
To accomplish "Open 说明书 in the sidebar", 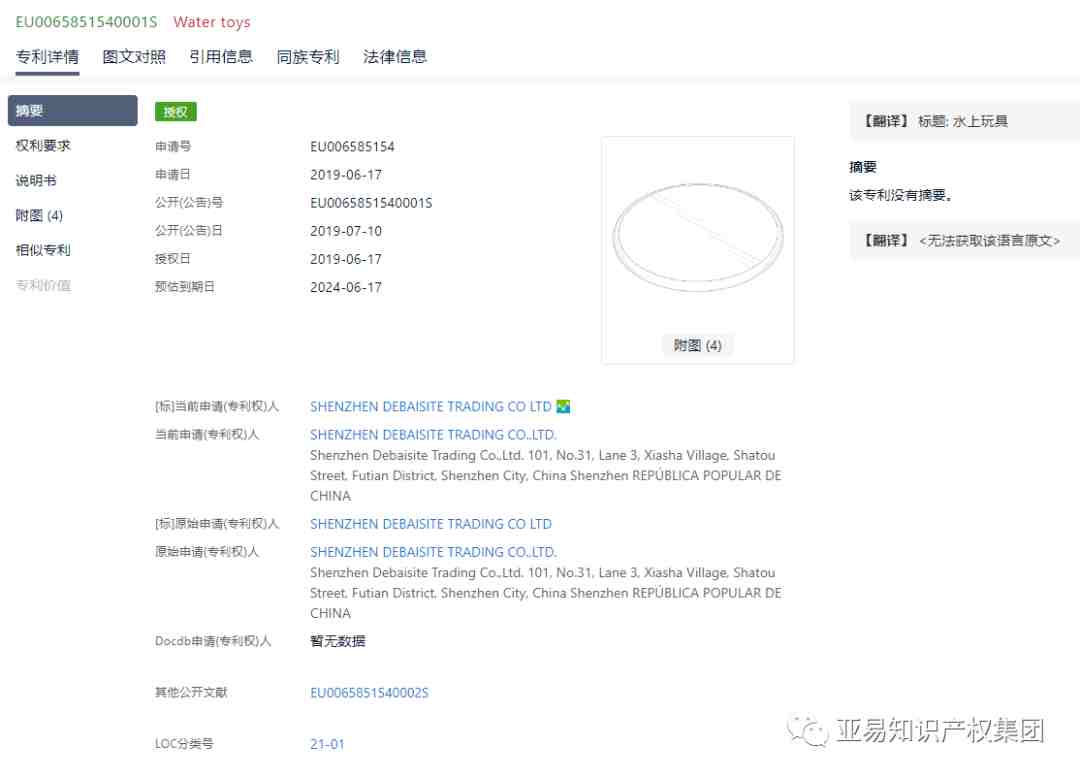I will 36,180.
